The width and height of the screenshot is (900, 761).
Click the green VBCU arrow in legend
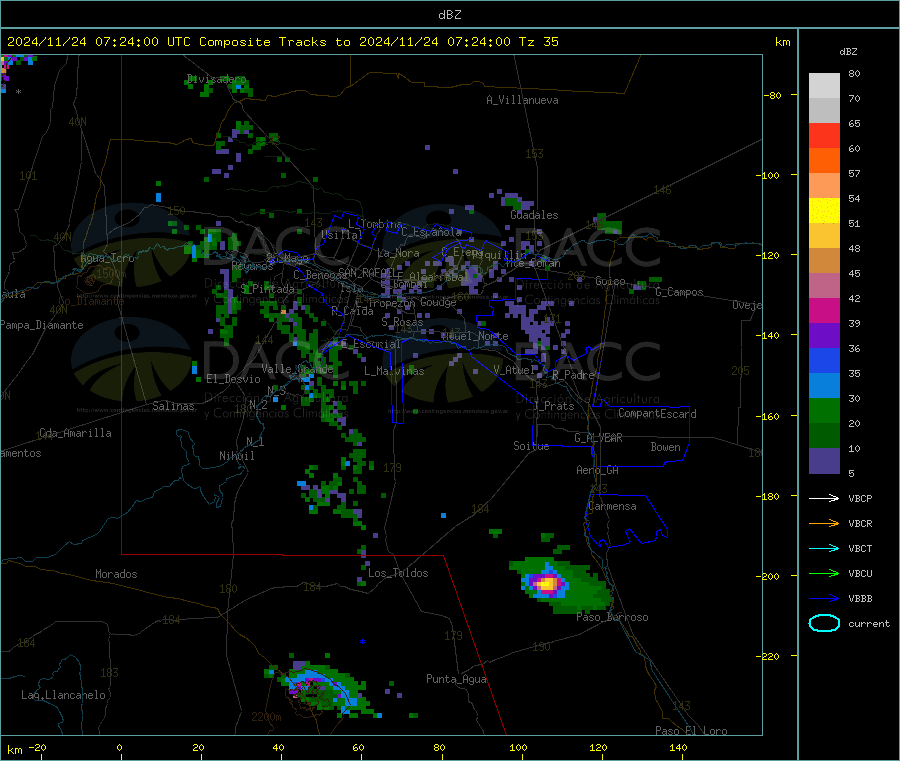click(x=824, y=573)
